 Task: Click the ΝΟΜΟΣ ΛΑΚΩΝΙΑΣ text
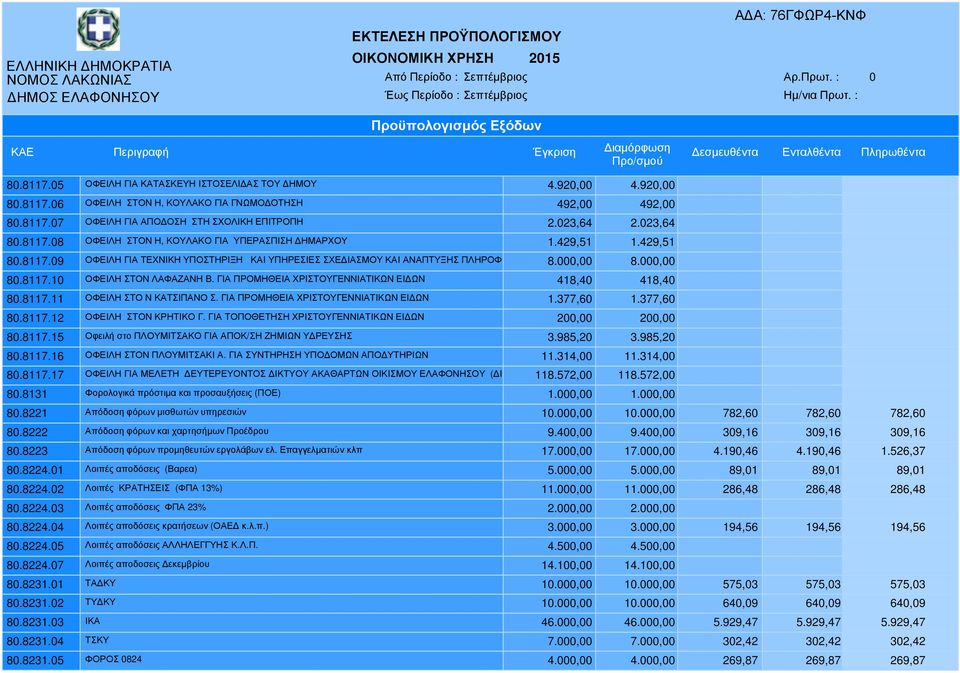[x=69, y=80]
